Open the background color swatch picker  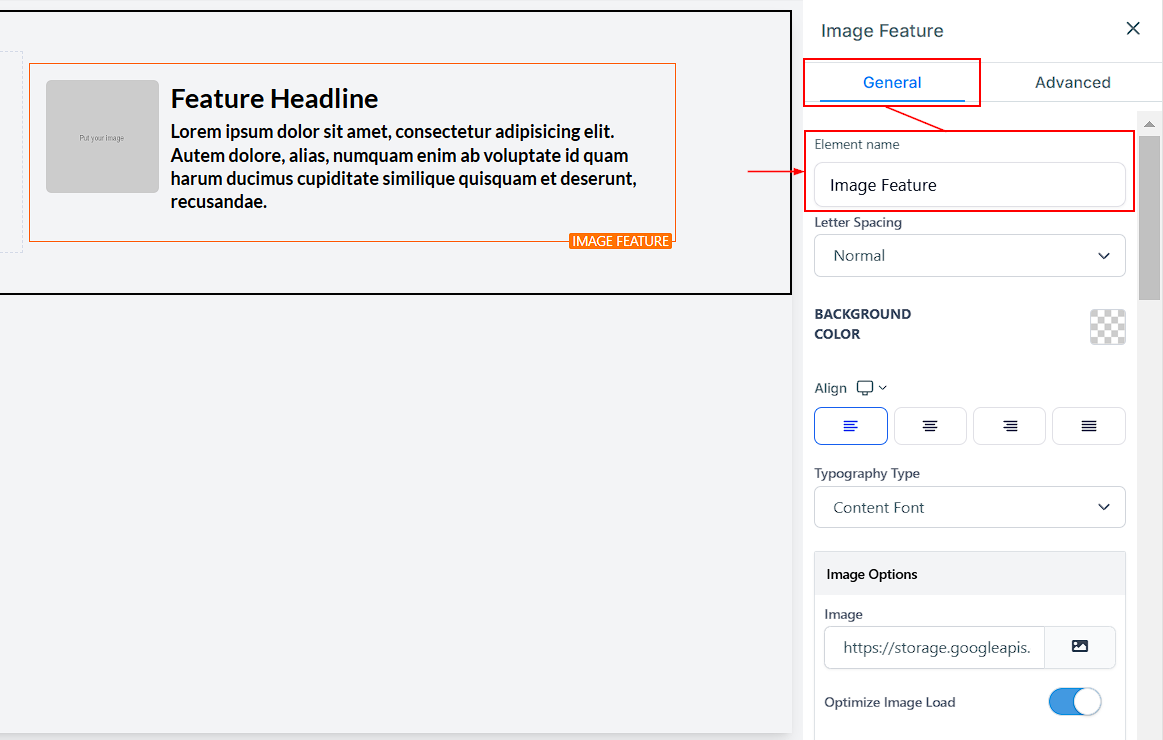pyautogui.click(x=1107, y=327)
